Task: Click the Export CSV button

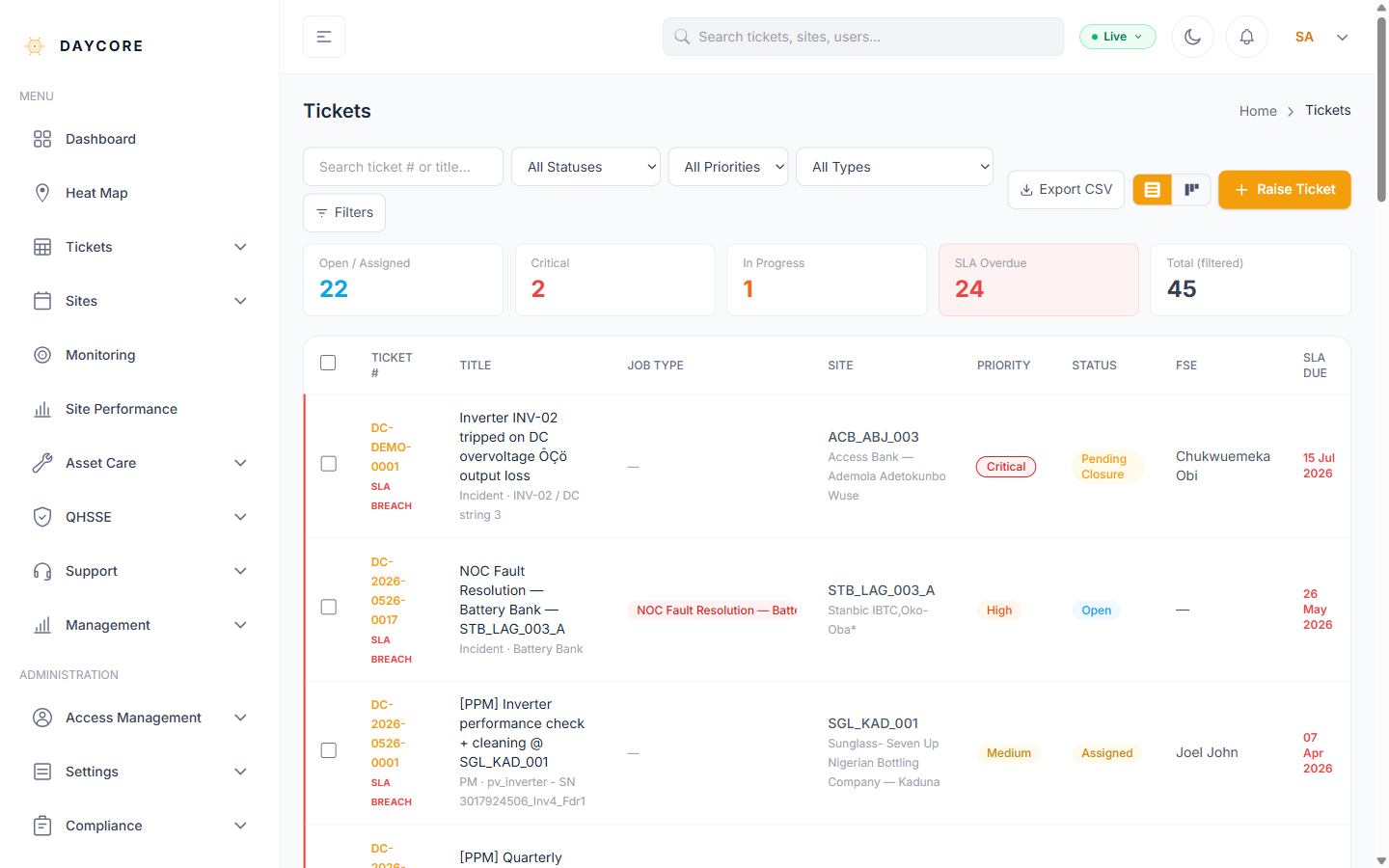Action: (x=1067, y=190)
